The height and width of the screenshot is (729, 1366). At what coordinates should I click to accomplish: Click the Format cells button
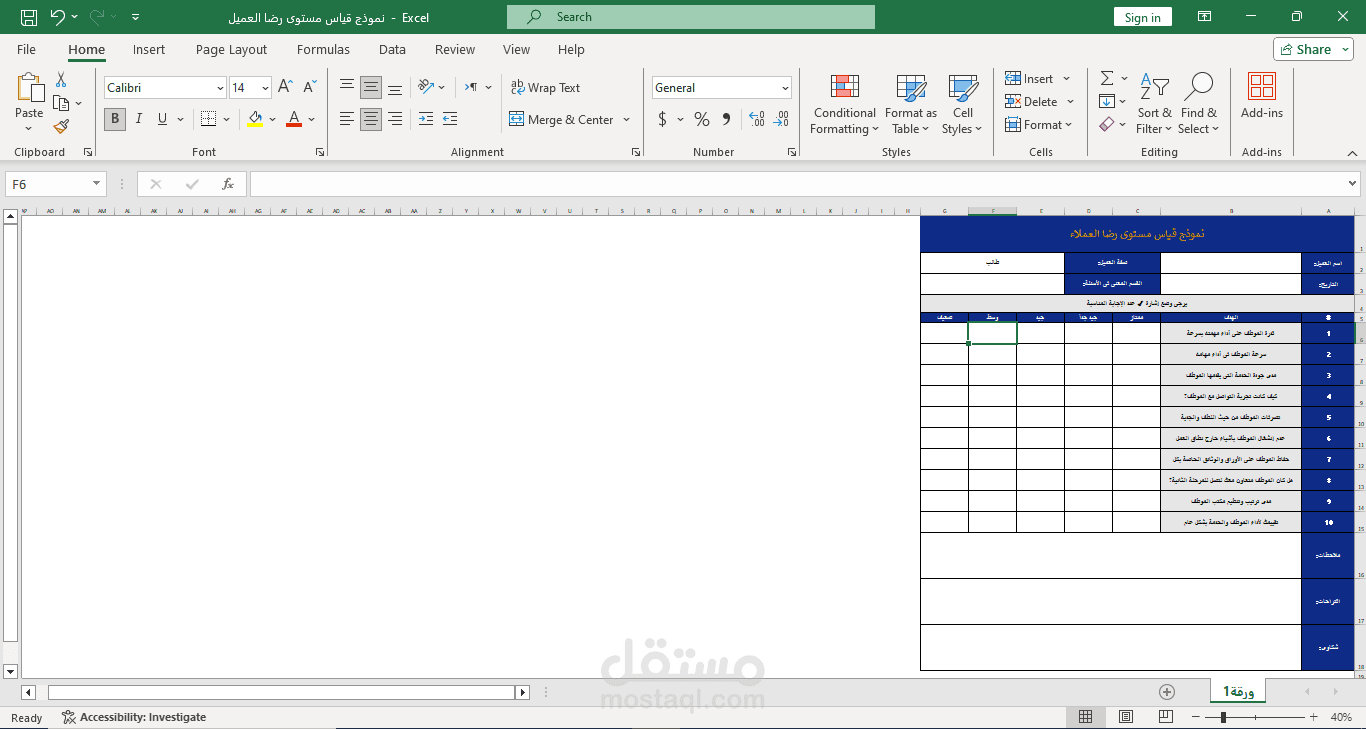point(1040,125)
